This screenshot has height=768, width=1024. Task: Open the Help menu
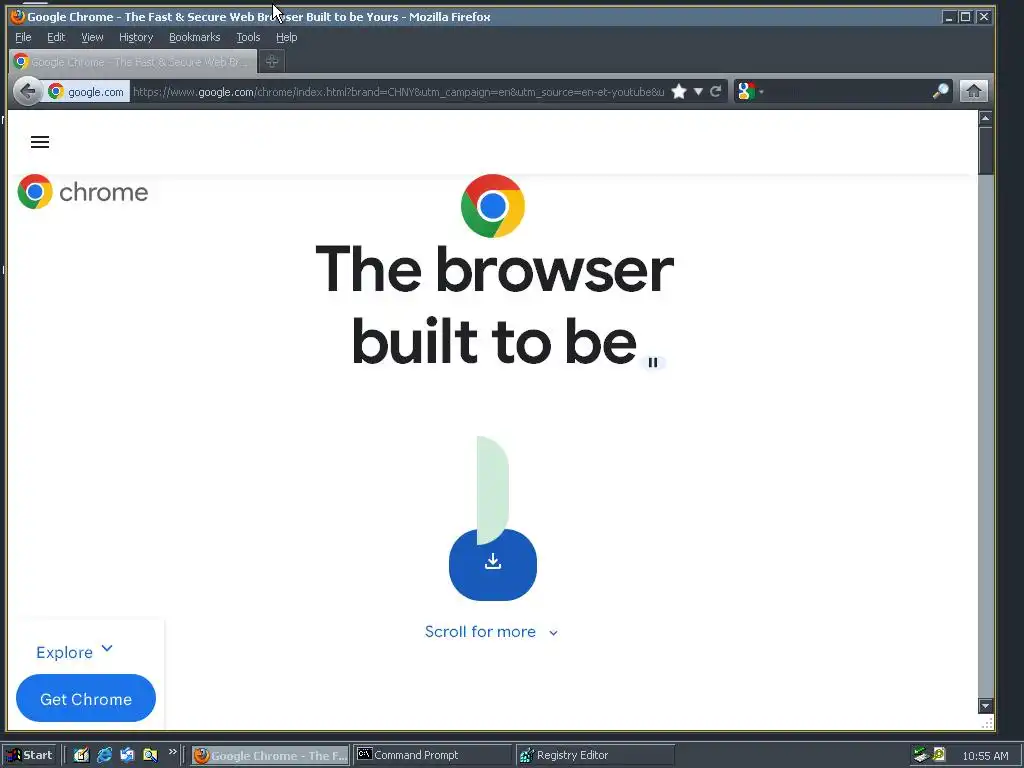click(x=286, y=37)
